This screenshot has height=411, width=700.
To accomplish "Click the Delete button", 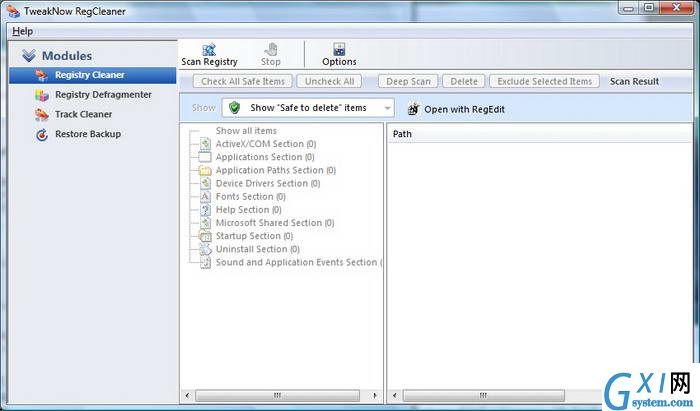I will (464, 82).
